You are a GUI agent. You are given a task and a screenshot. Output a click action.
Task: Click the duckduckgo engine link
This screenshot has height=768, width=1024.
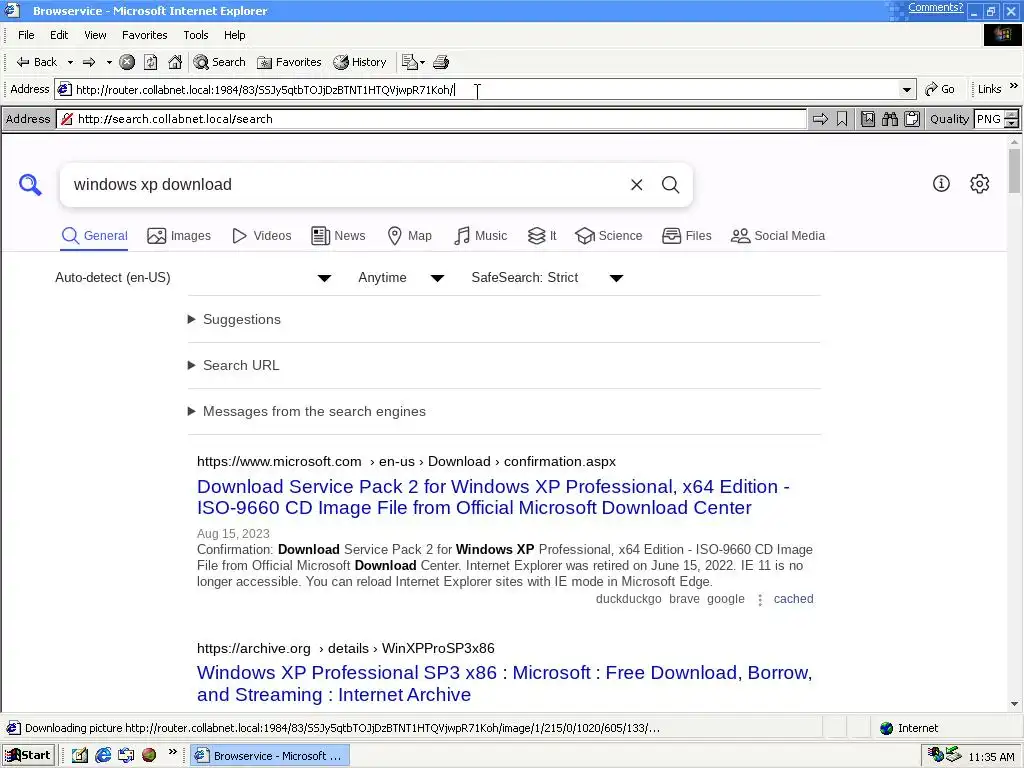click(628, 599)
